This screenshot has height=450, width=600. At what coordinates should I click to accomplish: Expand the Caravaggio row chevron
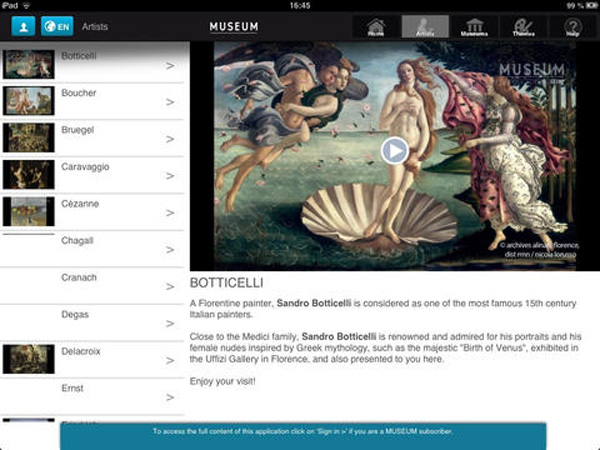[170, 176]
